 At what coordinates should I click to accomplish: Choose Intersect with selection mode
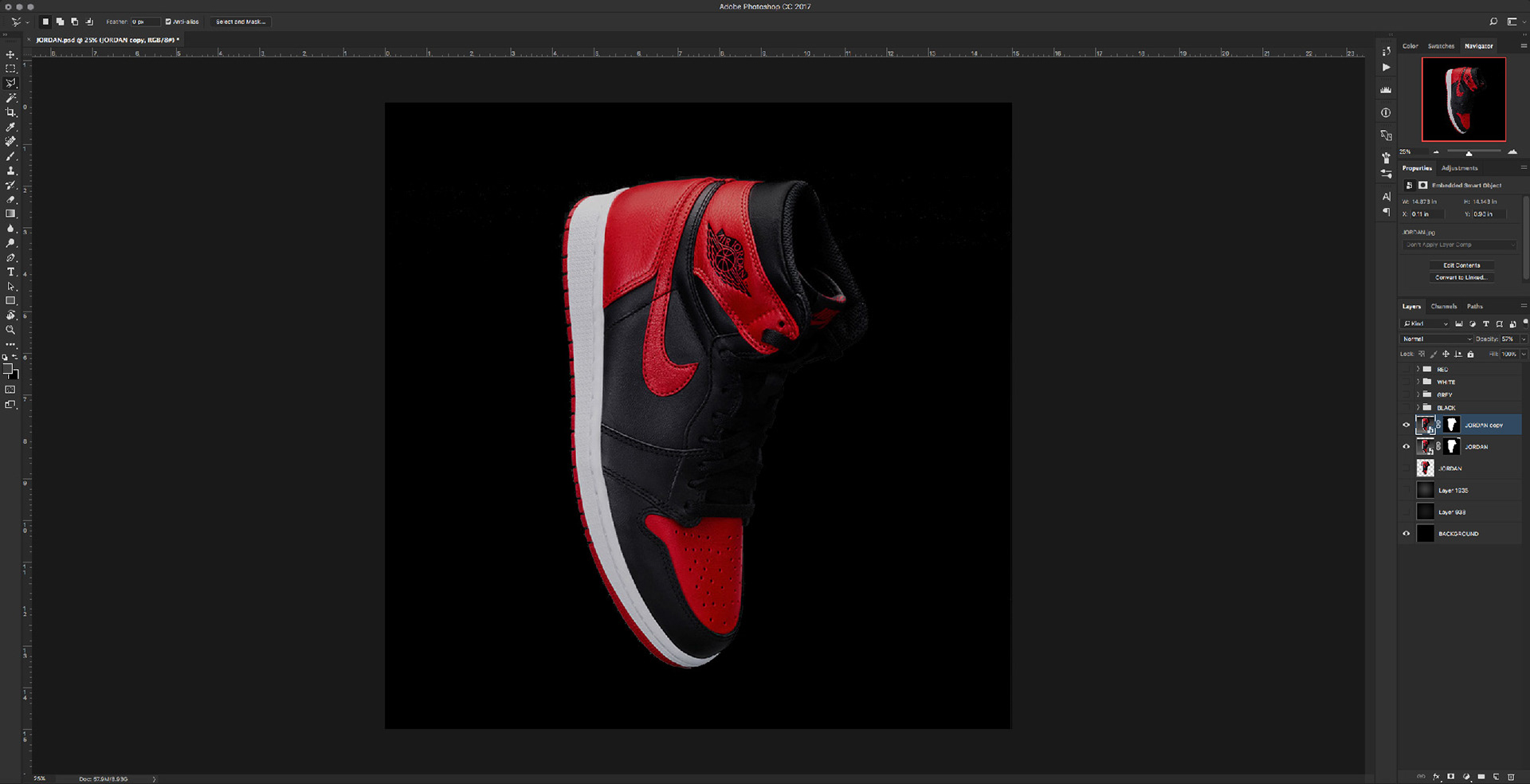(x=89, y=22)
